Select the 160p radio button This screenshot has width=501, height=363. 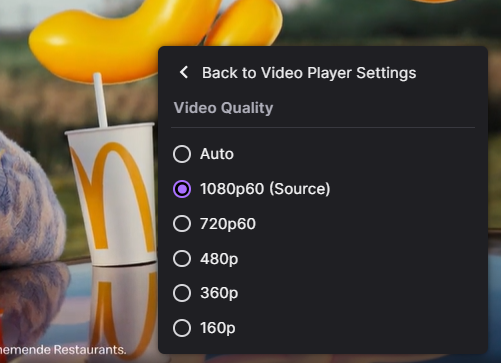[182, 328]
